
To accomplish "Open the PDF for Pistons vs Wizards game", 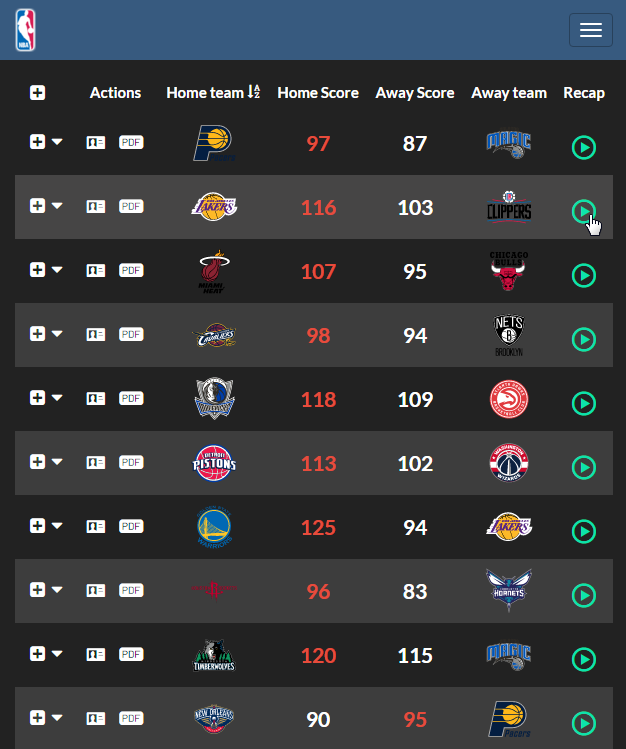I will [x=131, y=462].
